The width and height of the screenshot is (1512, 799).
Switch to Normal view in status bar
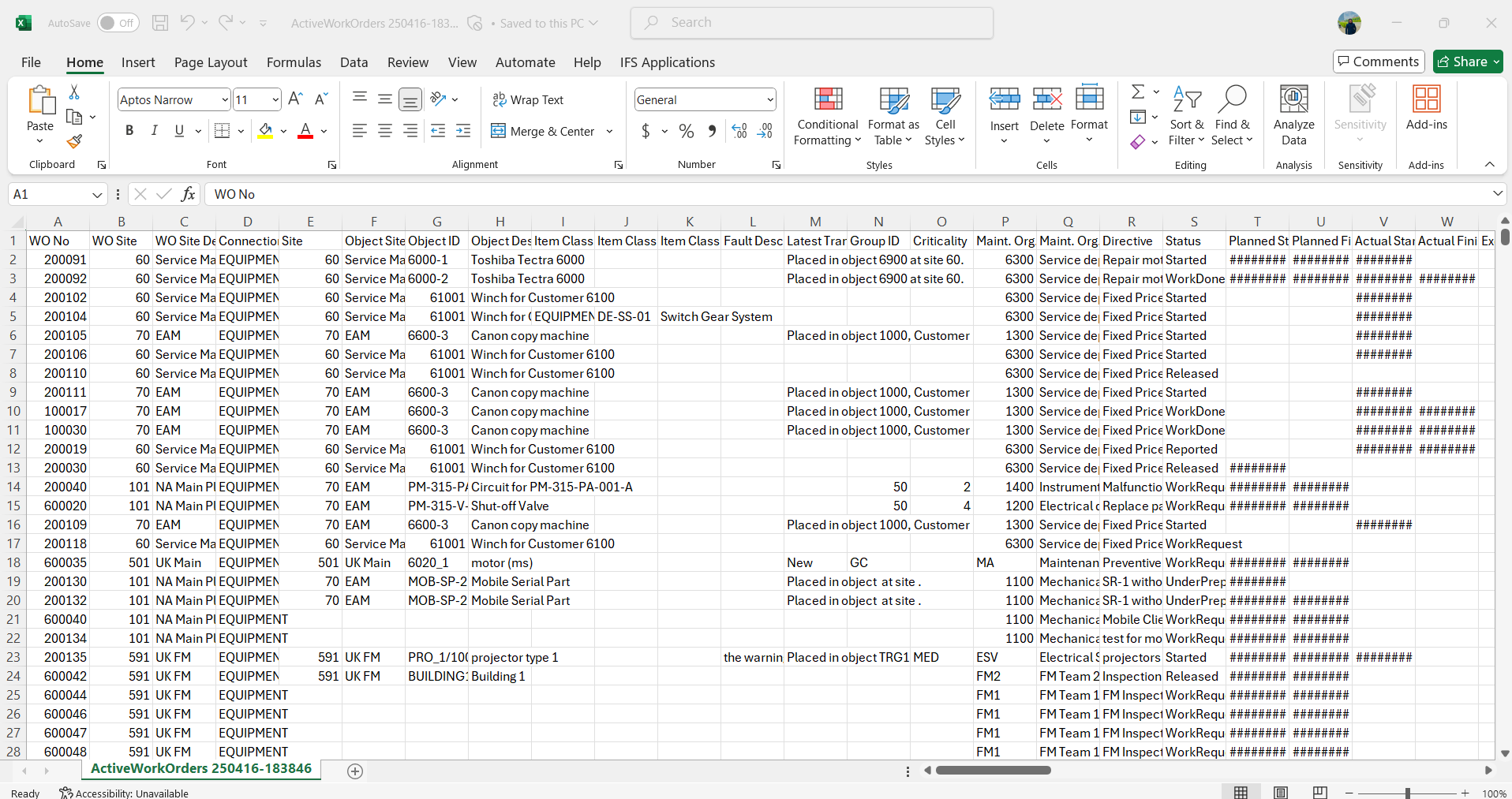tap(1241, 793)
